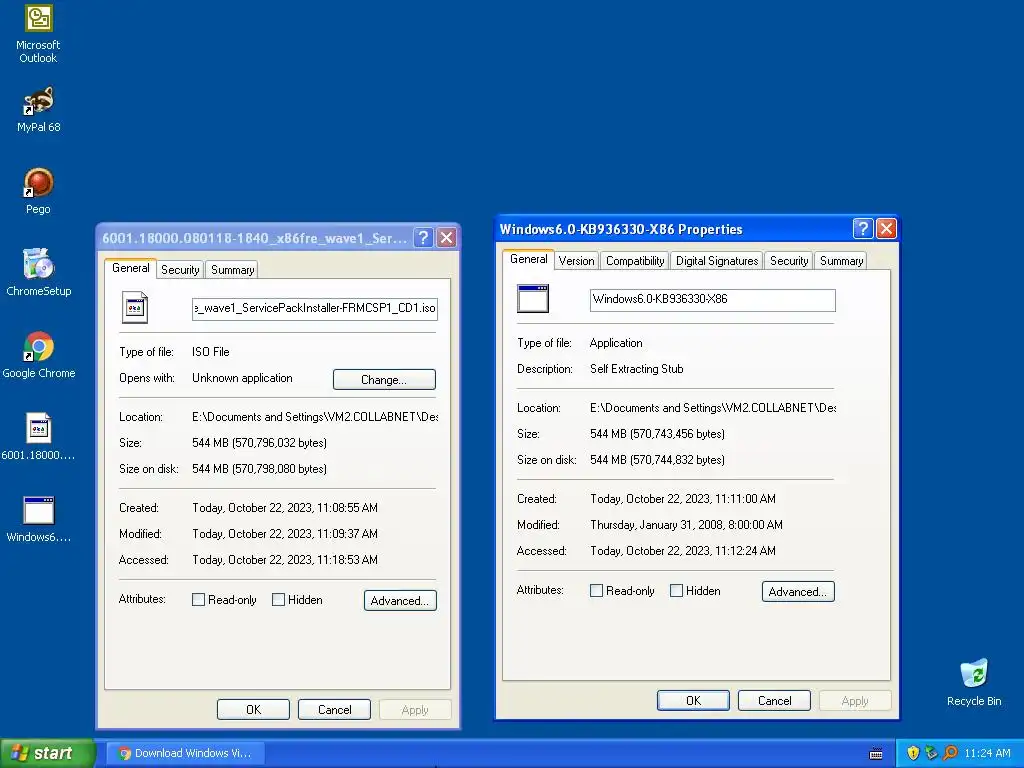Open the Security tab in ISO properties

(x=180, y=270)
